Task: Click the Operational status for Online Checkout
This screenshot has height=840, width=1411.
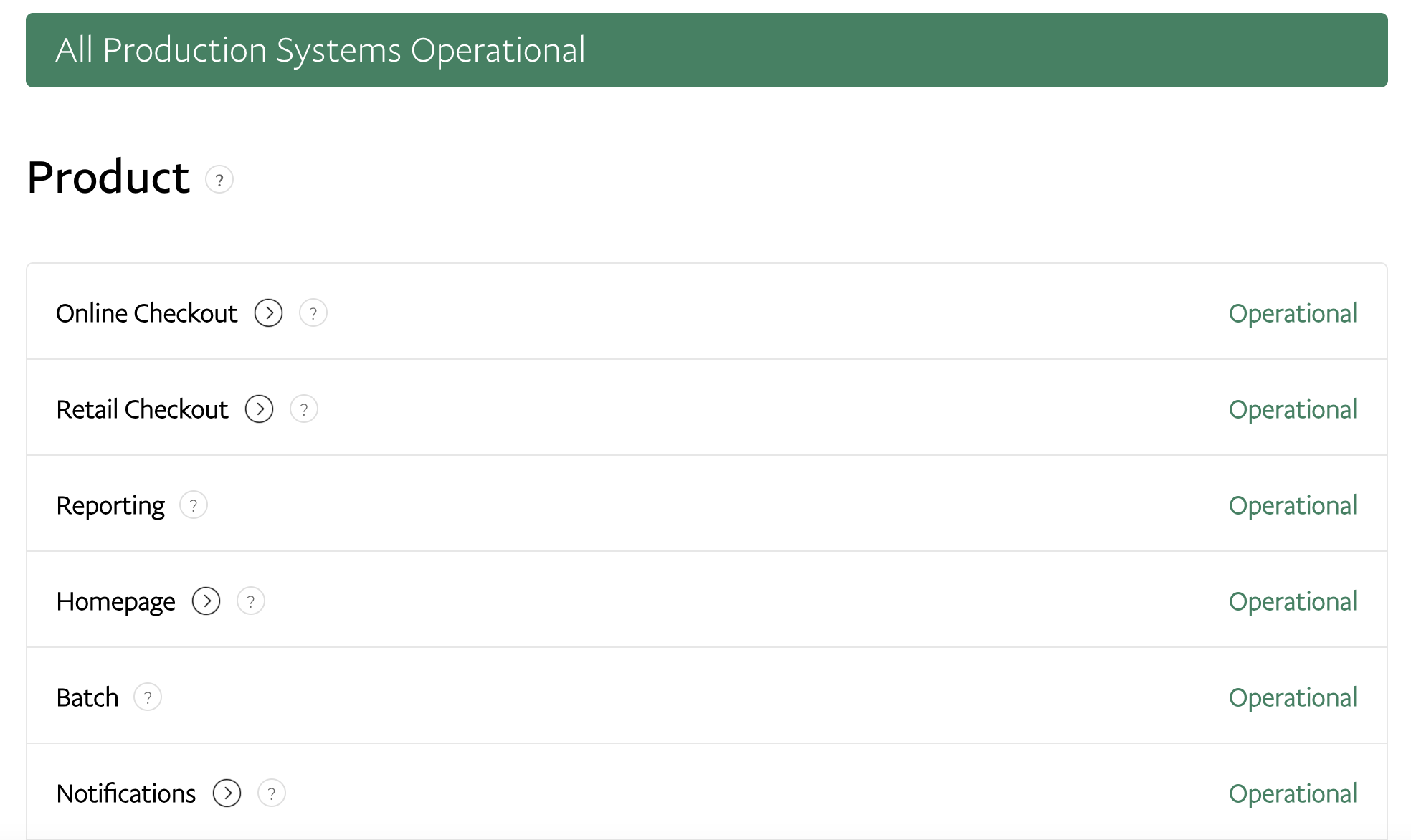Action: (1293, 312)
